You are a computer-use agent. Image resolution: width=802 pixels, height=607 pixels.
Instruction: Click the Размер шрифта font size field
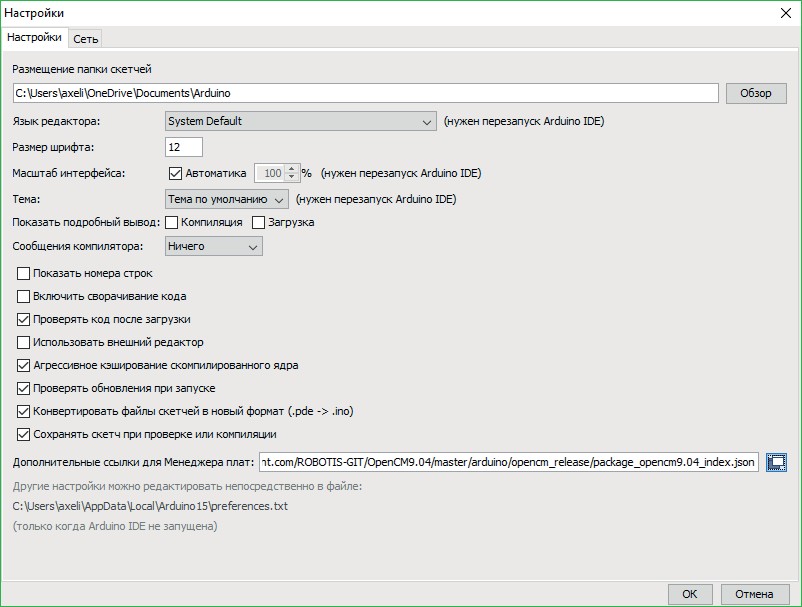(184, 148)
